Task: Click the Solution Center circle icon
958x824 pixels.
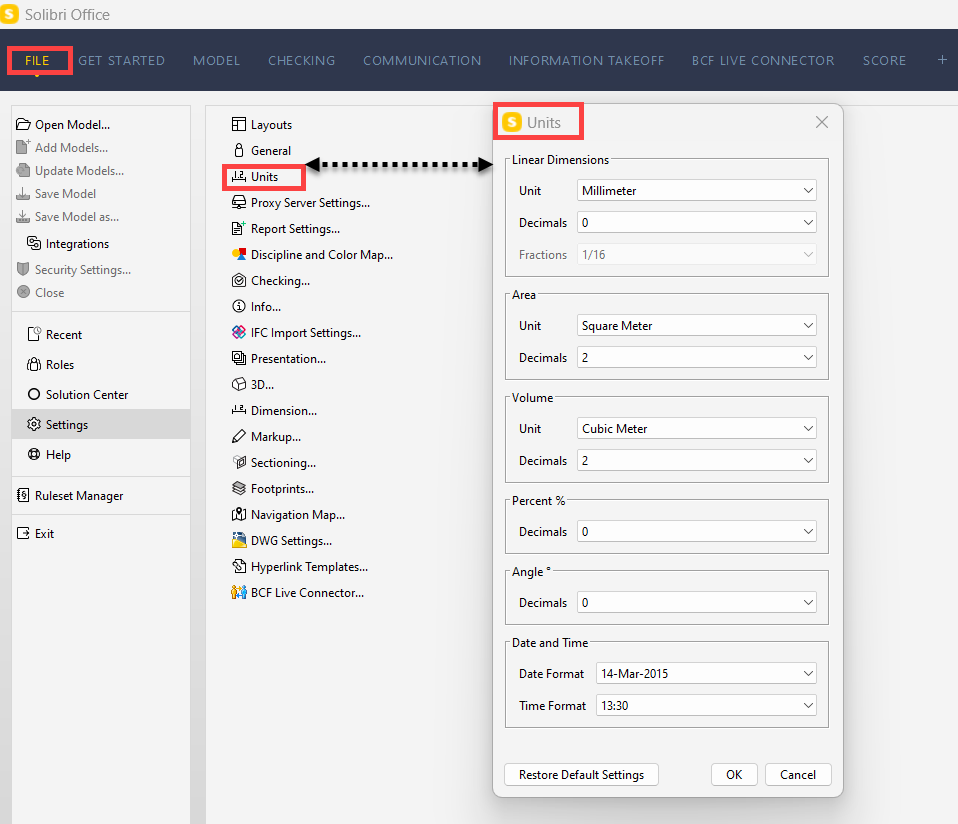Action: pyautogui.click(x=34, y=395)
